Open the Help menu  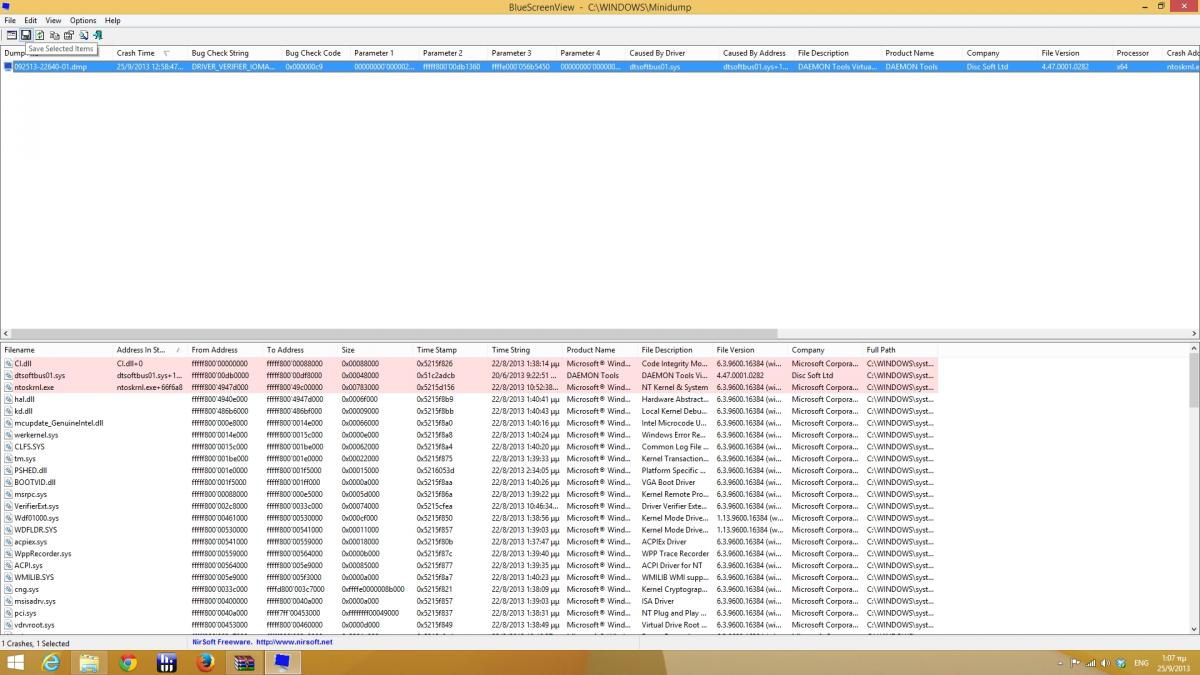[x=113, y=20]
